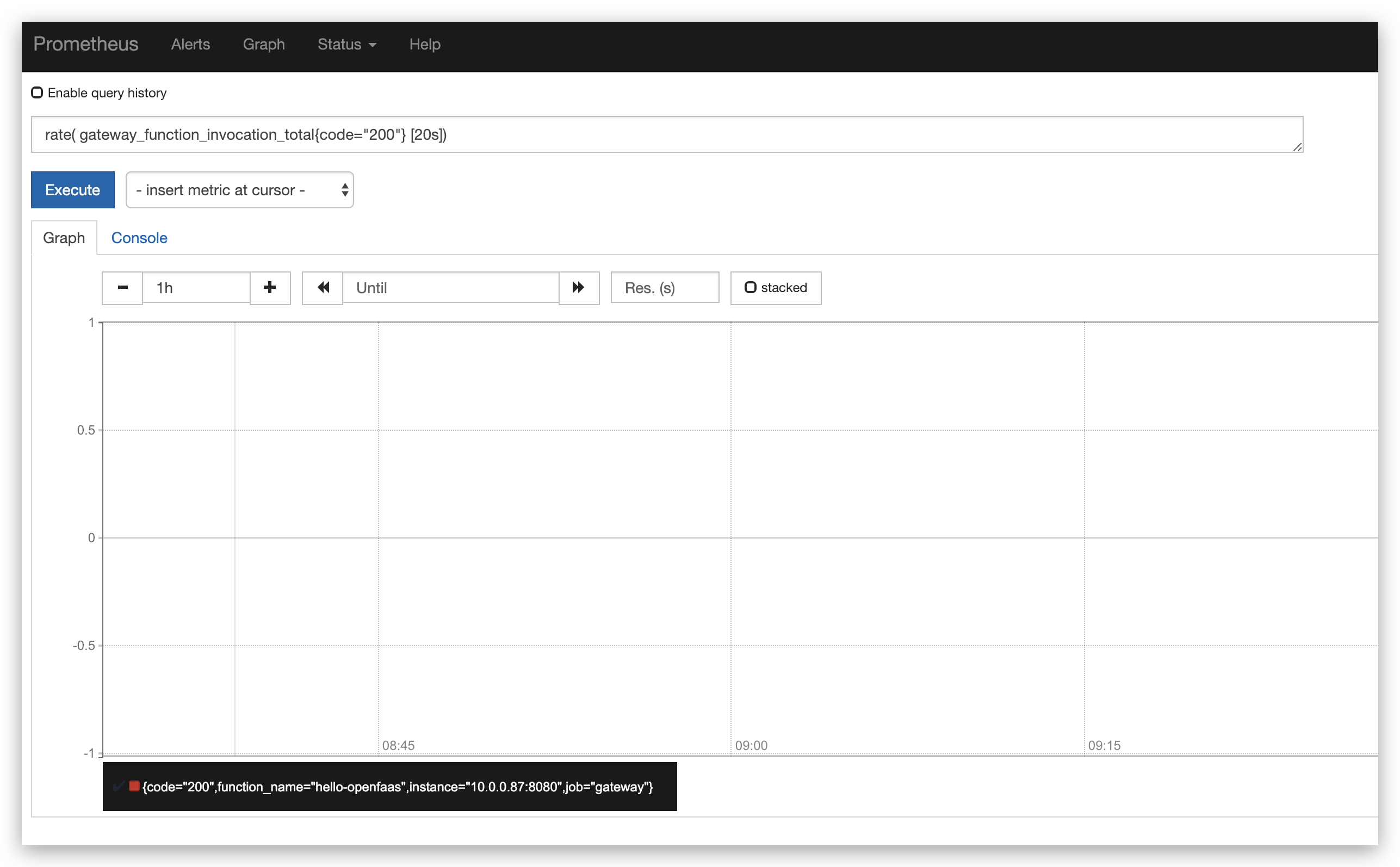This screenshot has height=867, width=1400.
Task: Select insert metric at cursor dropdown
Action: tap(240, 189)
